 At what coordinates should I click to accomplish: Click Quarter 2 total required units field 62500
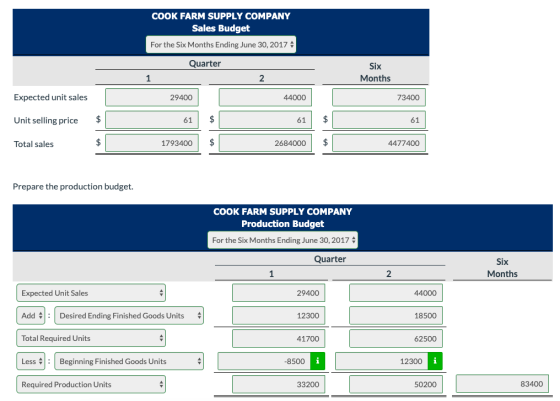pos(396,339)
